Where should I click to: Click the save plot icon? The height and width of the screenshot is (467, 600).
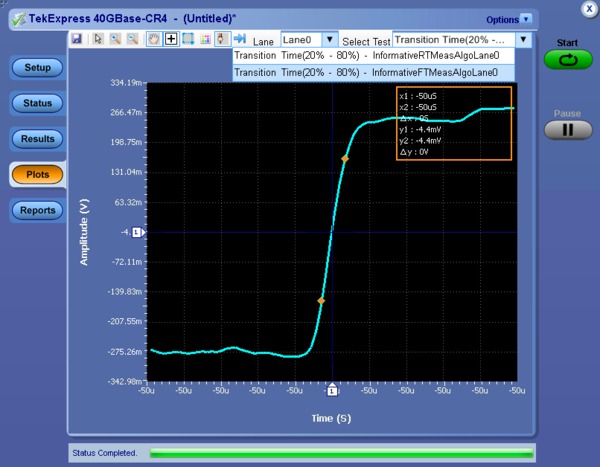coord(77,39)
